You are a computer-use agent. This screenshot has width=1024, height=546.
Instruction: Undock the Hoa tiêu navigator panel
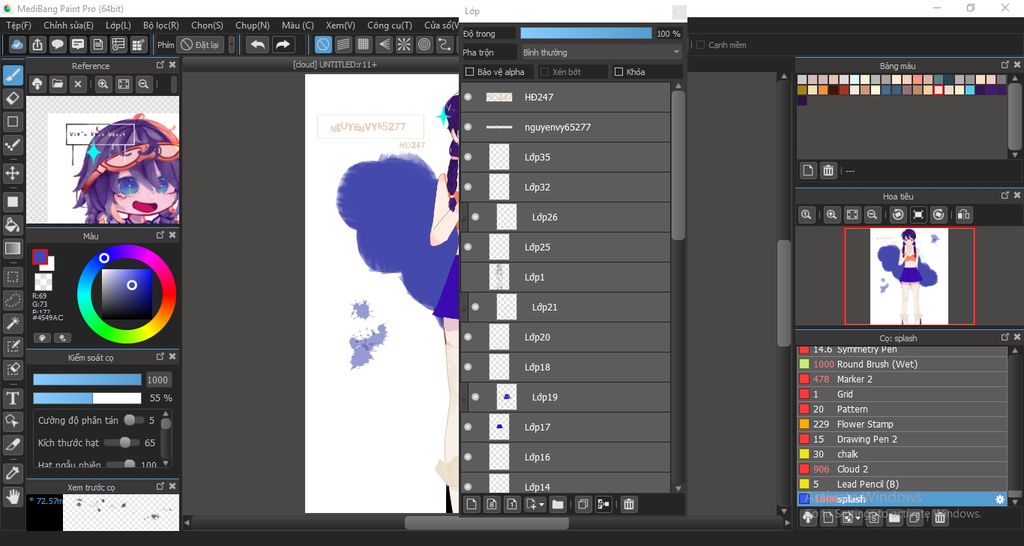(x=1005, y=195)
